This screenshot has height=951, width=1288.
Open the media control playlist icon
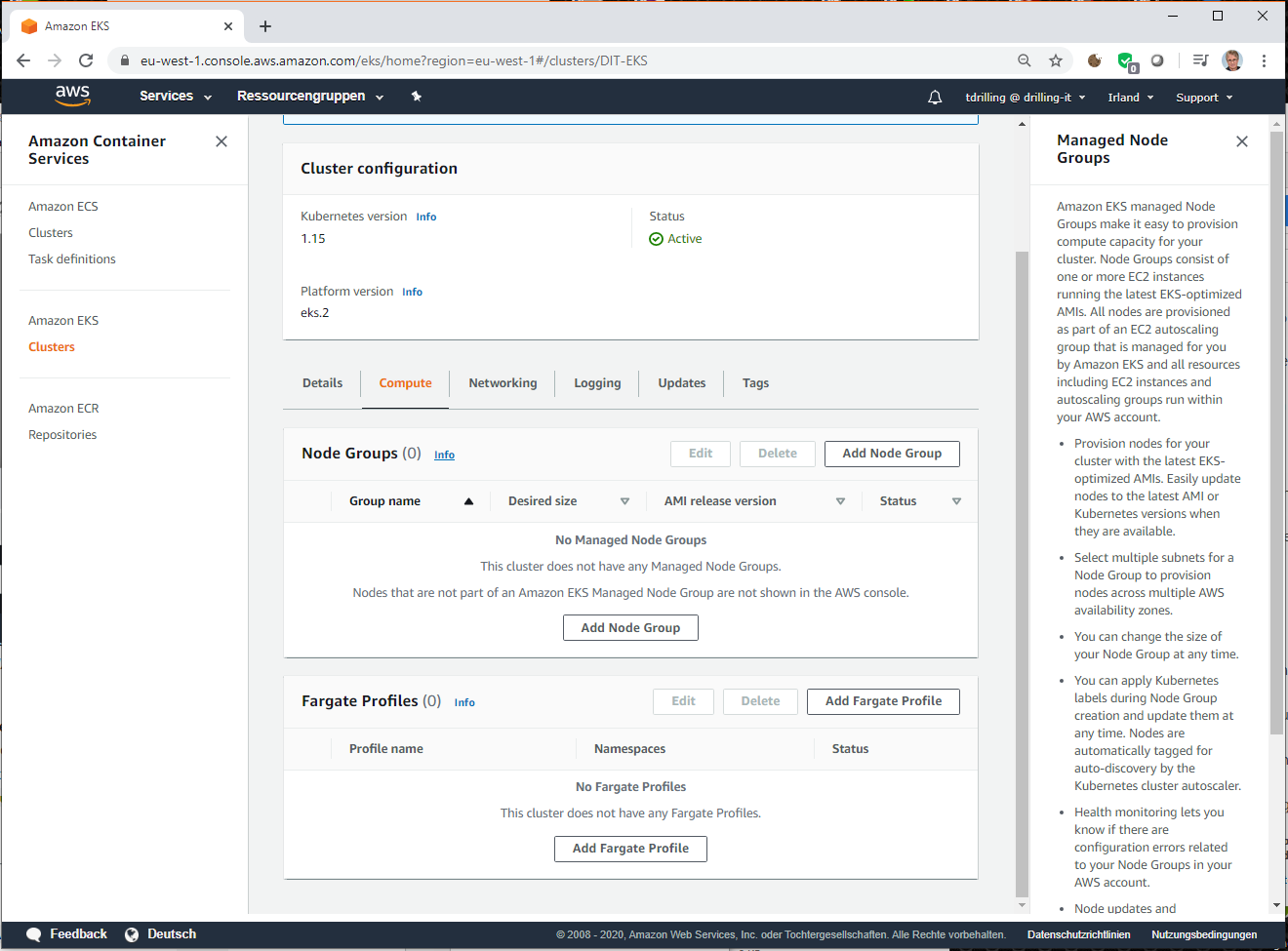(x=1200, y=60)
